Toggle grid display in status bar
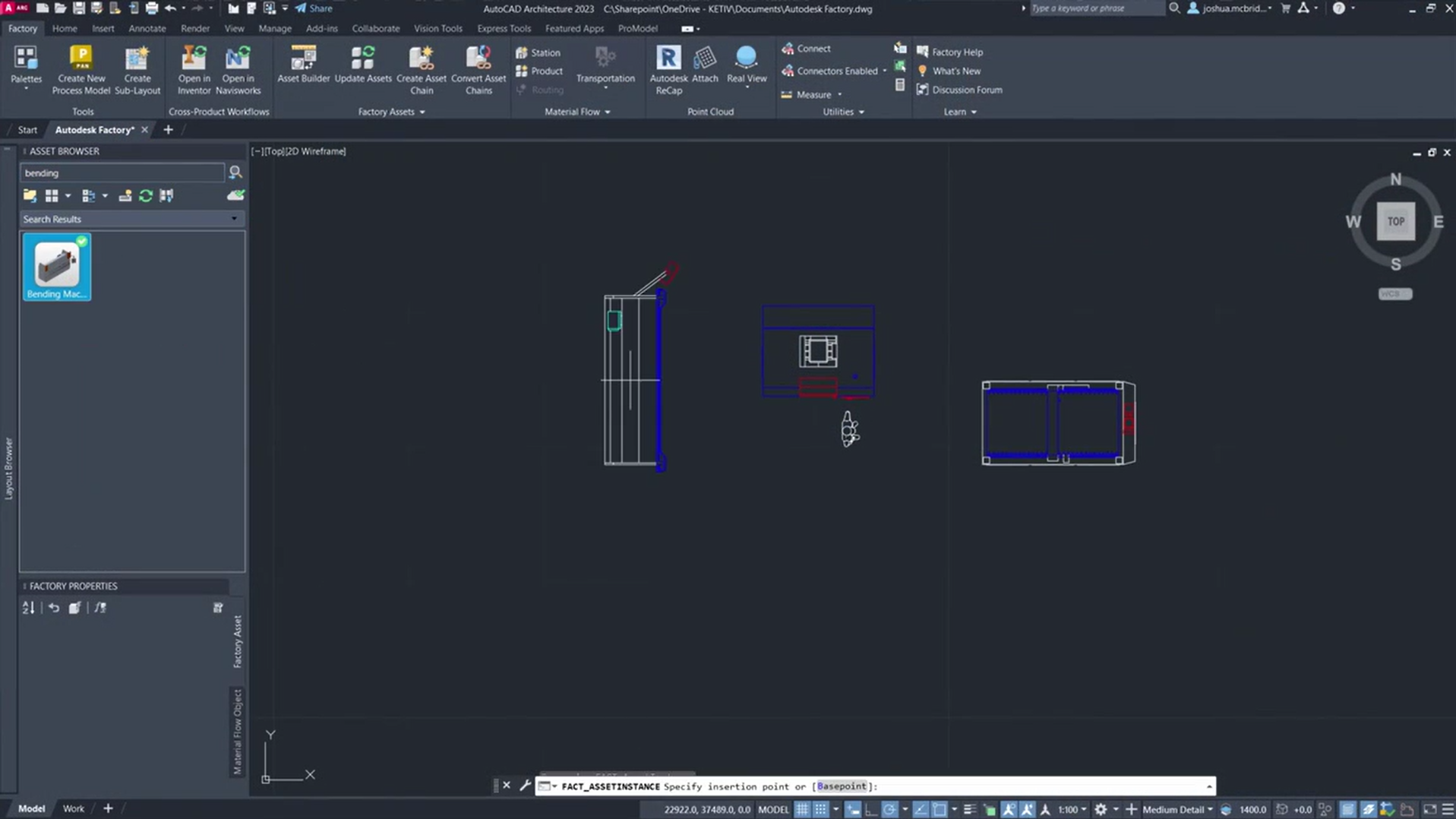 [x=802, y=810]
